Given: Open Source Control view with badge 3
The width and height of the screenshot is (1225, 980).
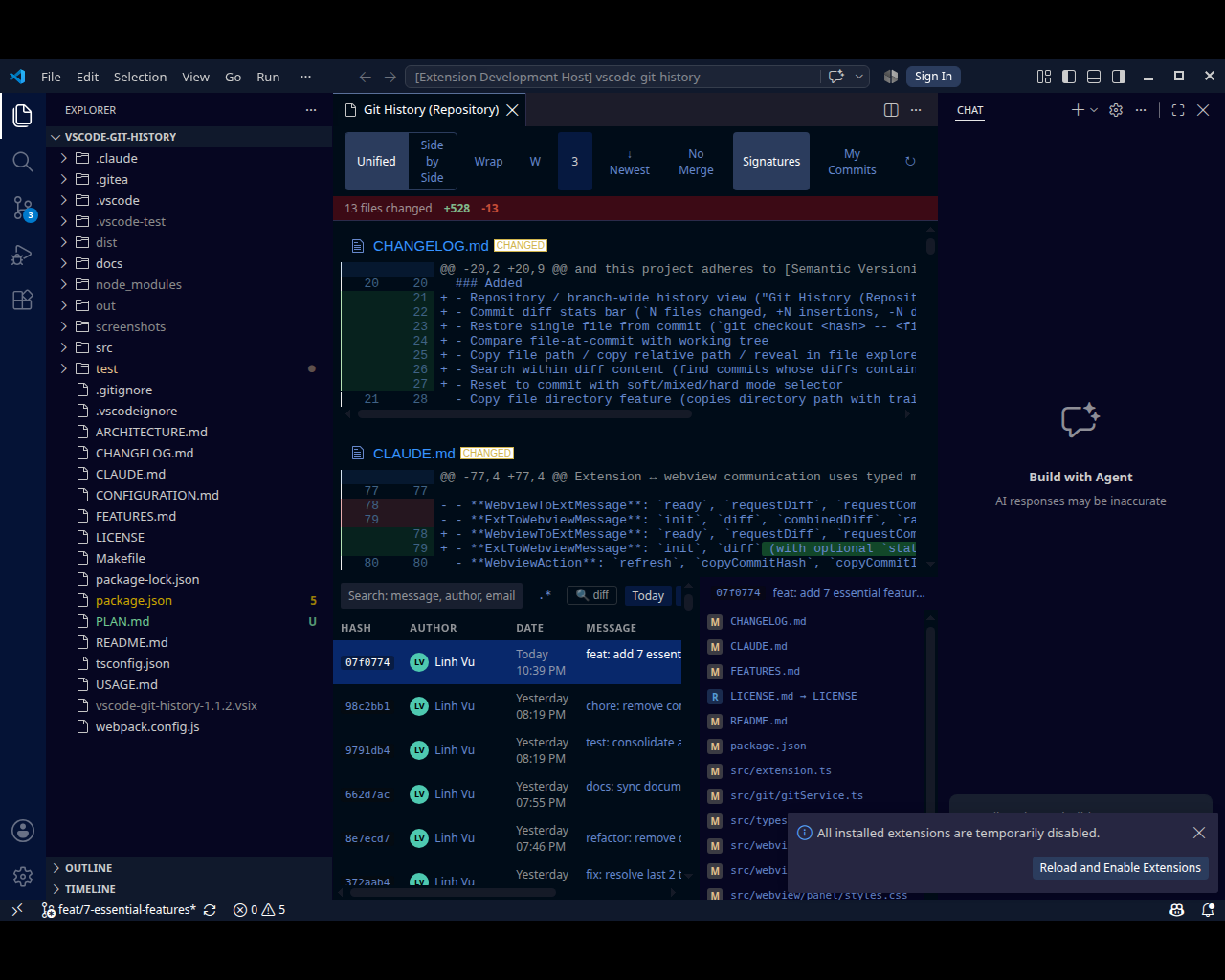Looking at the screenshot, I should [x=23, y=208].
